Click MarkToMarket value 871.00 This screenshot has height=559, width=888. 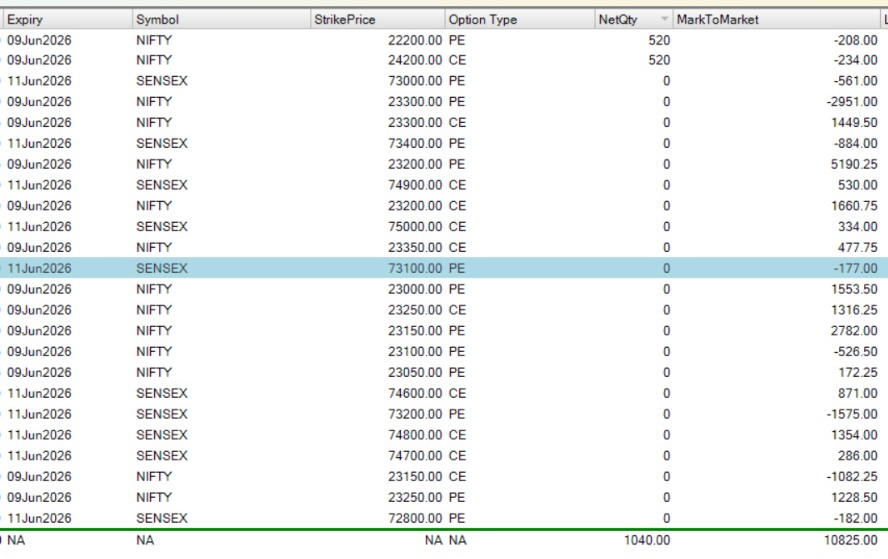pyautogui.click(x=857, y=394)
